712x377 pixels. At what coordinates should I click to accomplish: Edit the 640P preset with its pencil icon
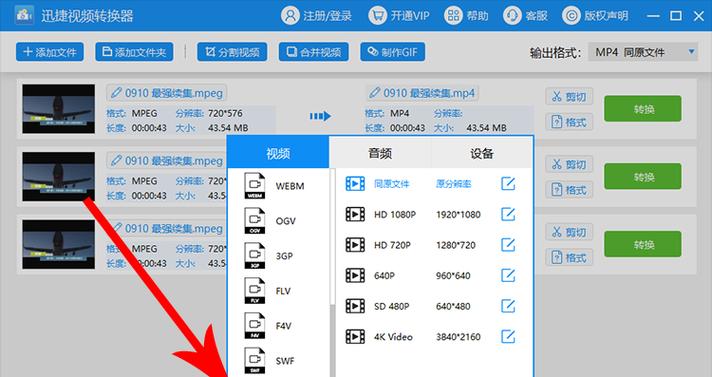click(x=508, y=275)
